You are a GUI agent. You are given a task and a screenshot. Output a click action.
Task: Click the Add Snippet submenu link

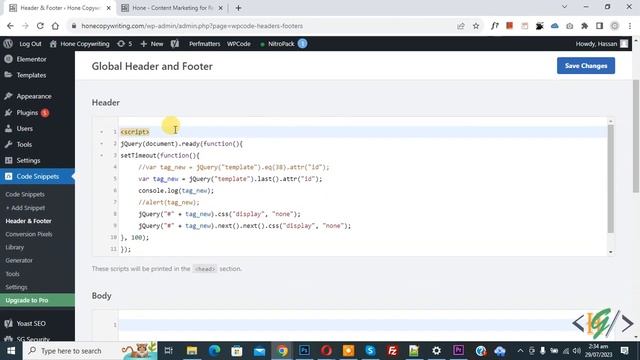25,208
